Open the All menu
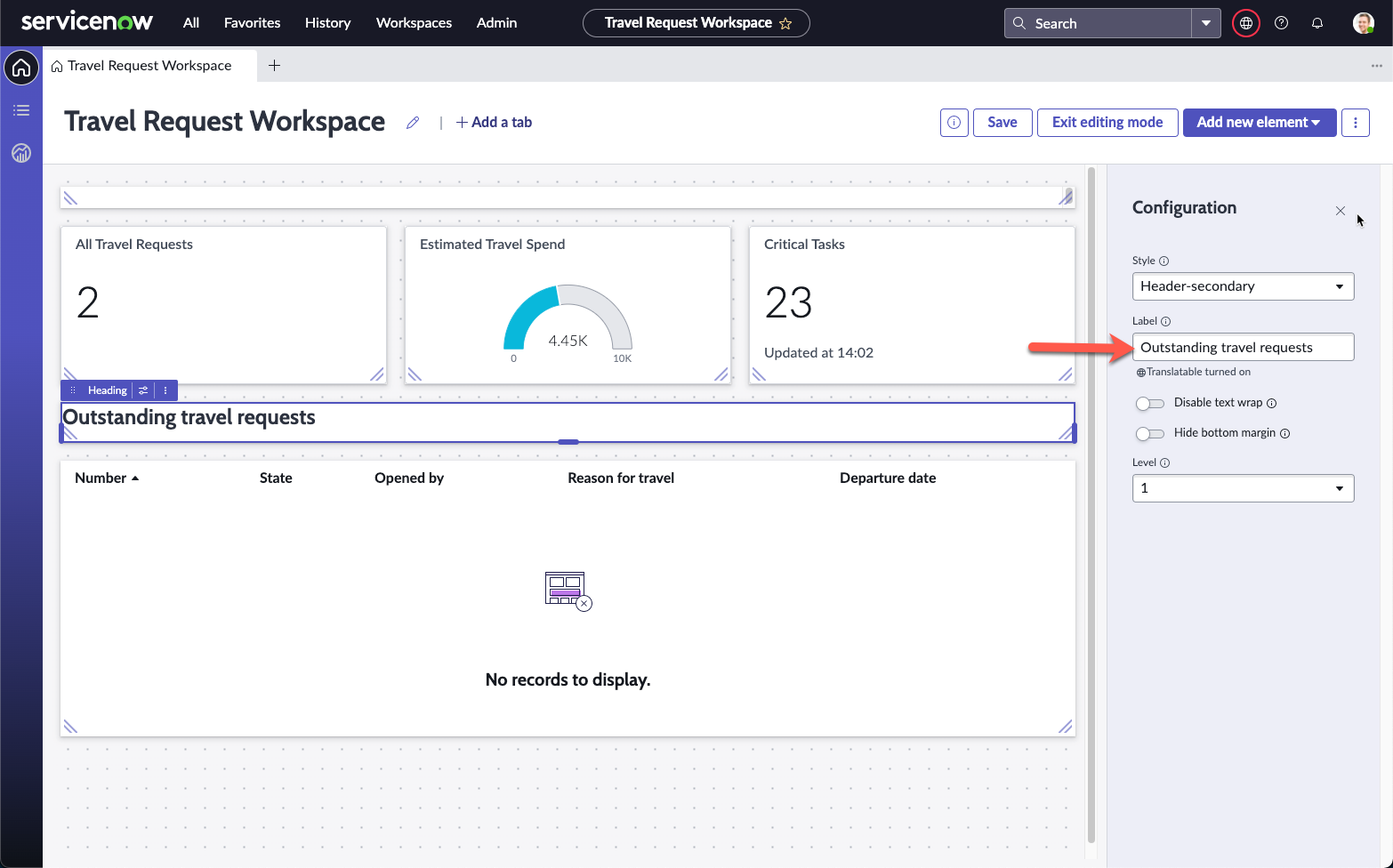 pos(191,23)
